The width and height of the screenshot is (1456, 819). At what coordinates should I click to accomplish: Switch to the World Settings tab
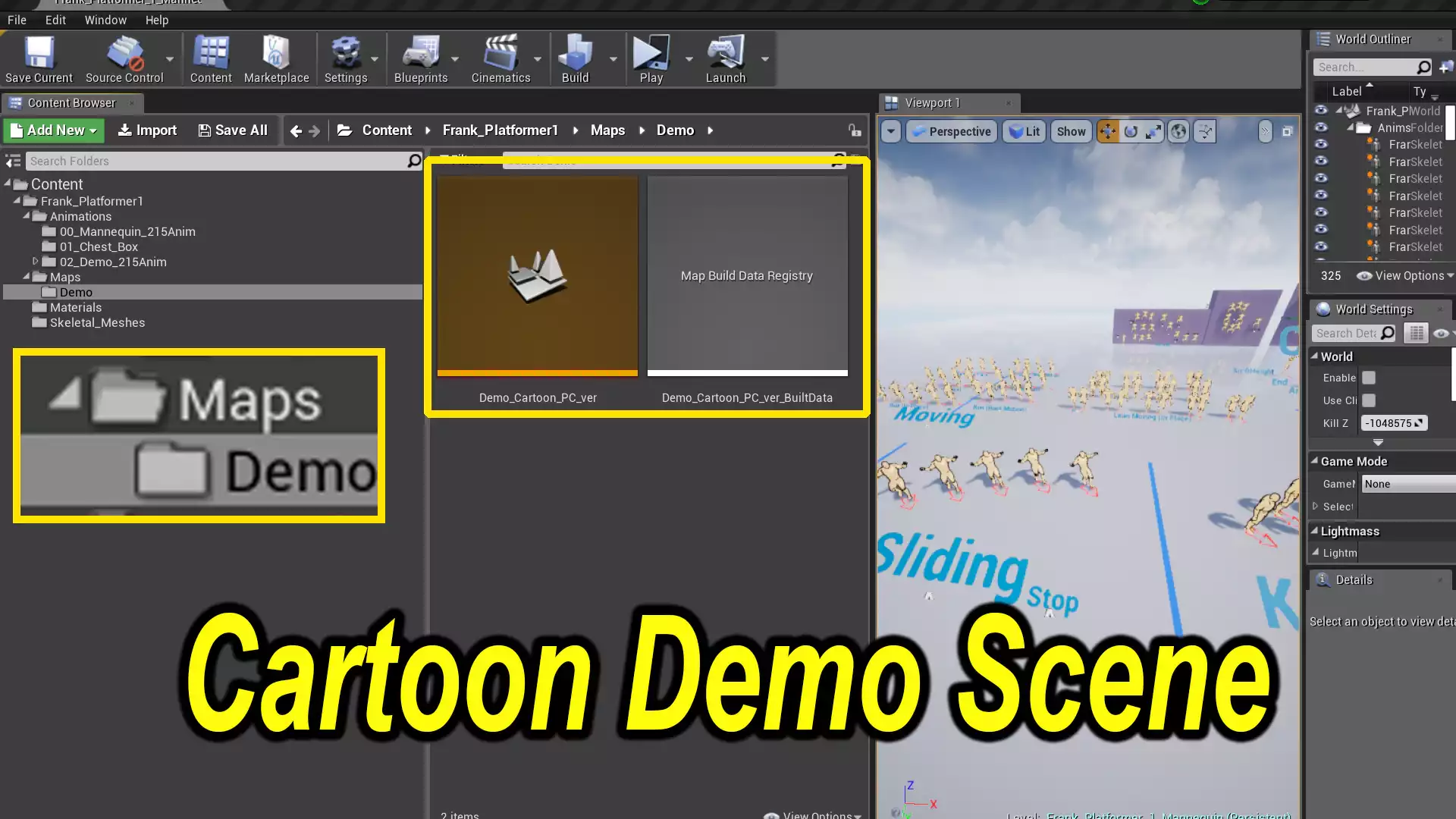[1373, 309]
